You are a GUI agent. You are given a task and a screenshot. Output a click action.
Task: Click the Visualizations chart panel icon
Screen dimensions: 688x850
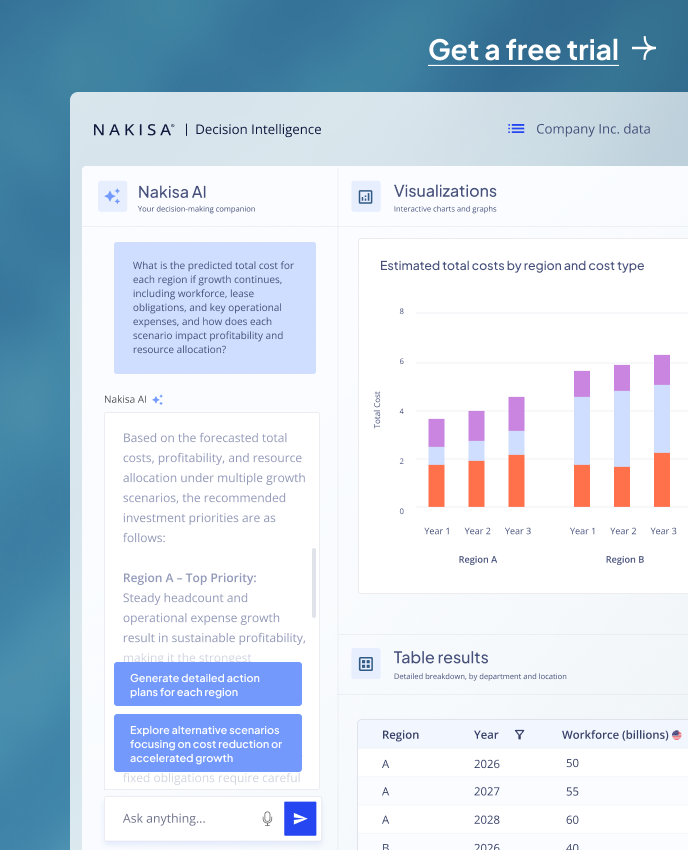[x=366, y=196]
